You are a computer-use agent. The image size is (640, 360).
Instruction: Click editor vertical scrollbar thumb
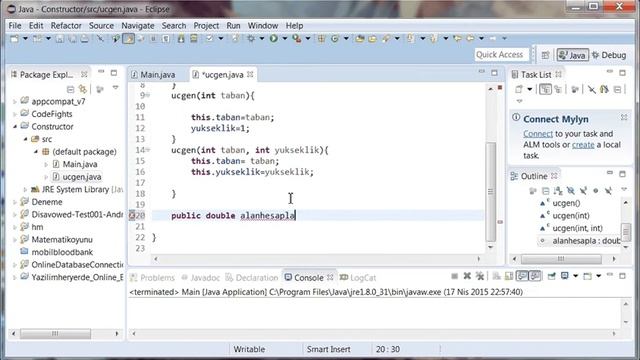pos(491,191)
